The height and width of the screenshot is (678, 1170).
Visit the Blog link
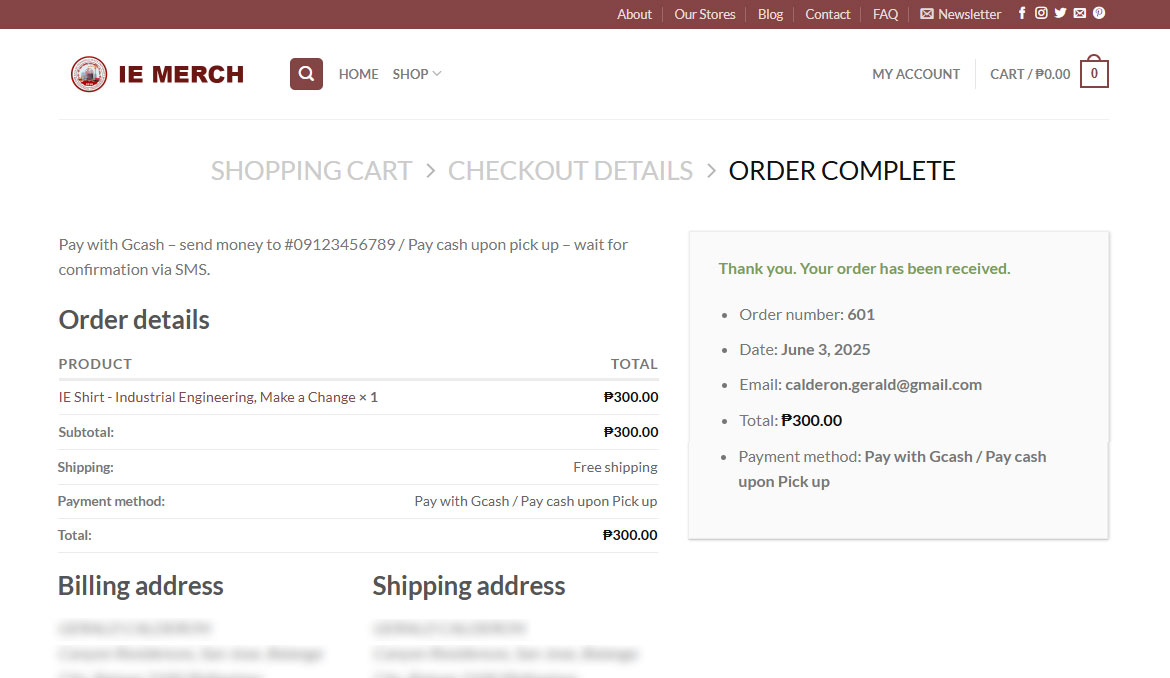point(770,14)
